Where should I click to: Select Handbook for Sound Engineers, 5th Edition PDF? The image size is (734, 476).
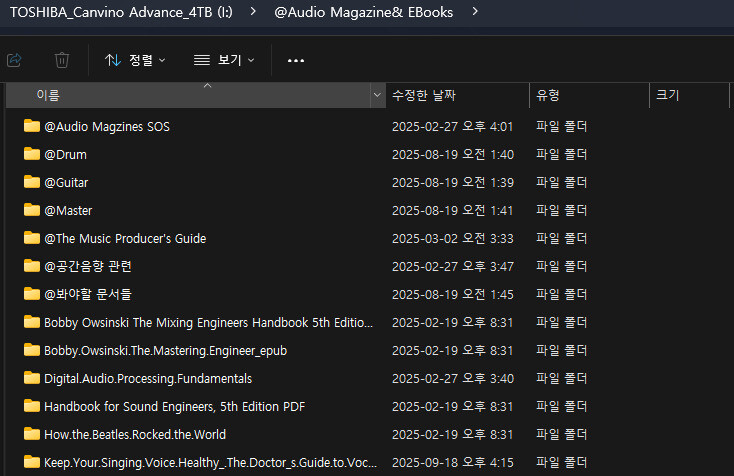[175, 407]
